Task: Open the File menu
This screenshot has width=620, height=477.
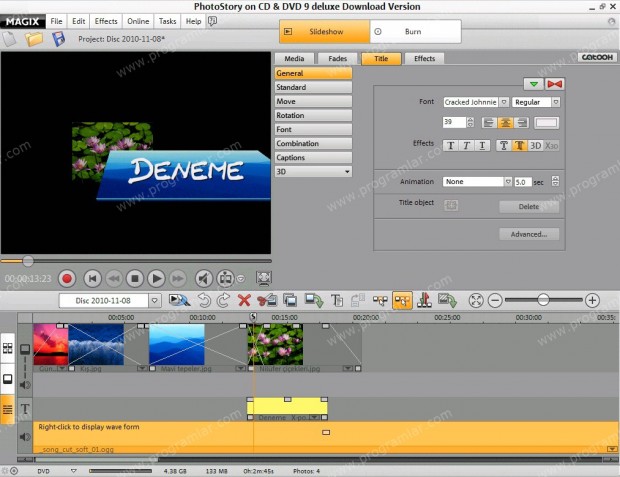Action: (x=56, y=21)
